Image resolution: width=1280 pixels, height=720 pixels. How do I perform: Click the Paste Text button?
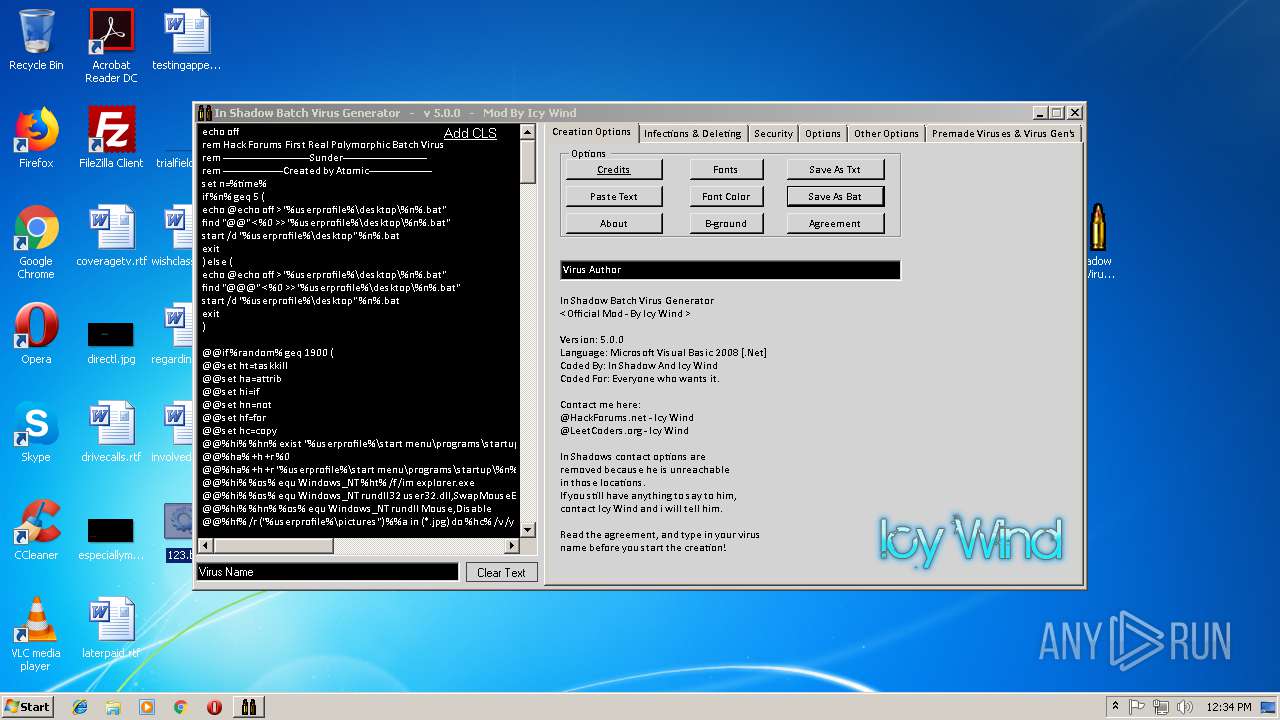point(614,197)
